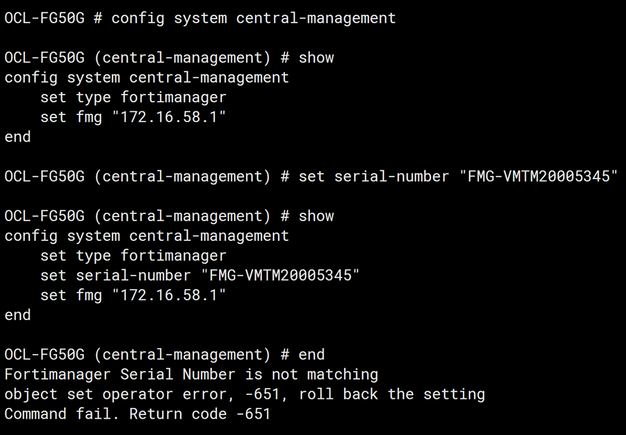Viewport: 626px width, 435px height.
Task: Click the 'object set operator error' line
Action: click(111, 394)
